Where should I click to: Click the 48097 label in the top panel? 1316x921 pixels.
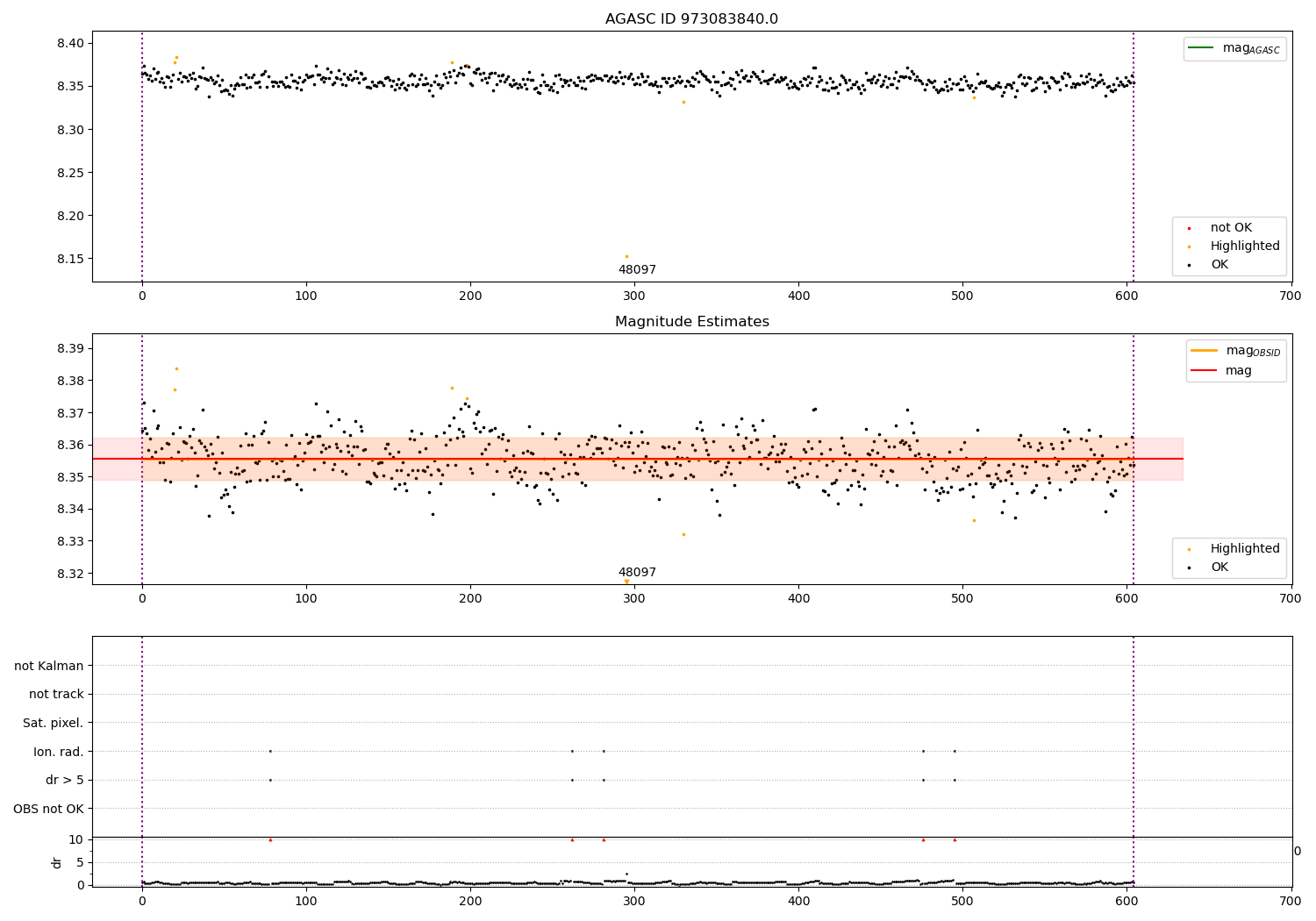pyautogui.click(x=637, y=270)
